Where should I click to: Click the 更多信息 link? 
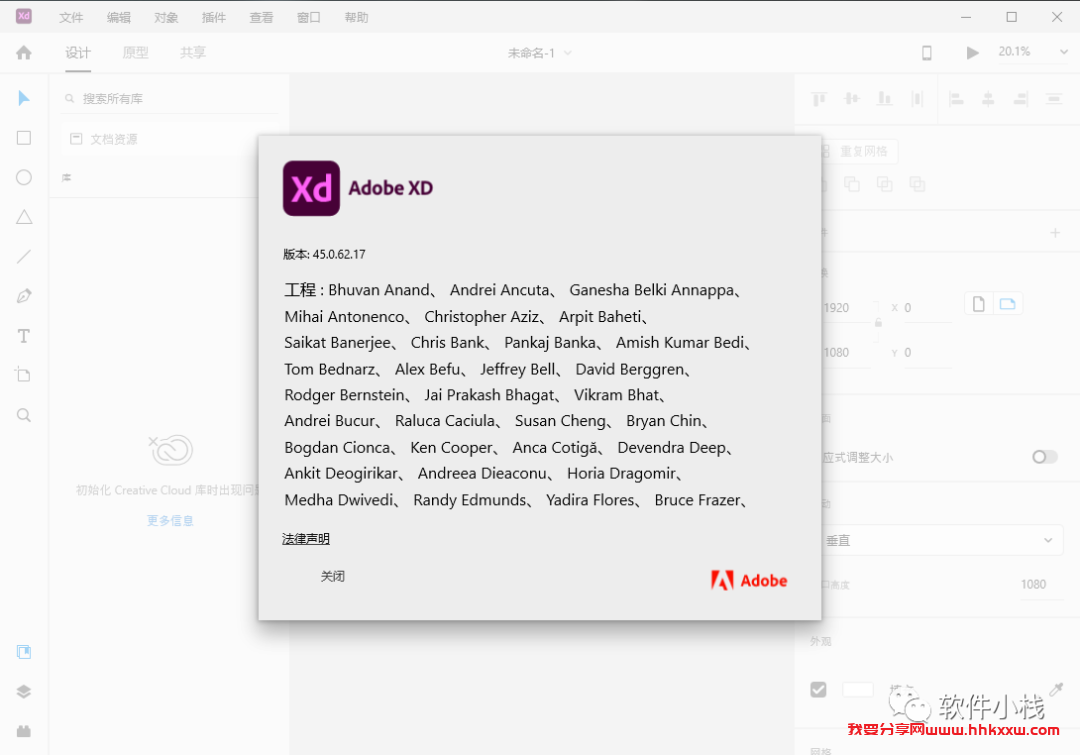(169, 521)
